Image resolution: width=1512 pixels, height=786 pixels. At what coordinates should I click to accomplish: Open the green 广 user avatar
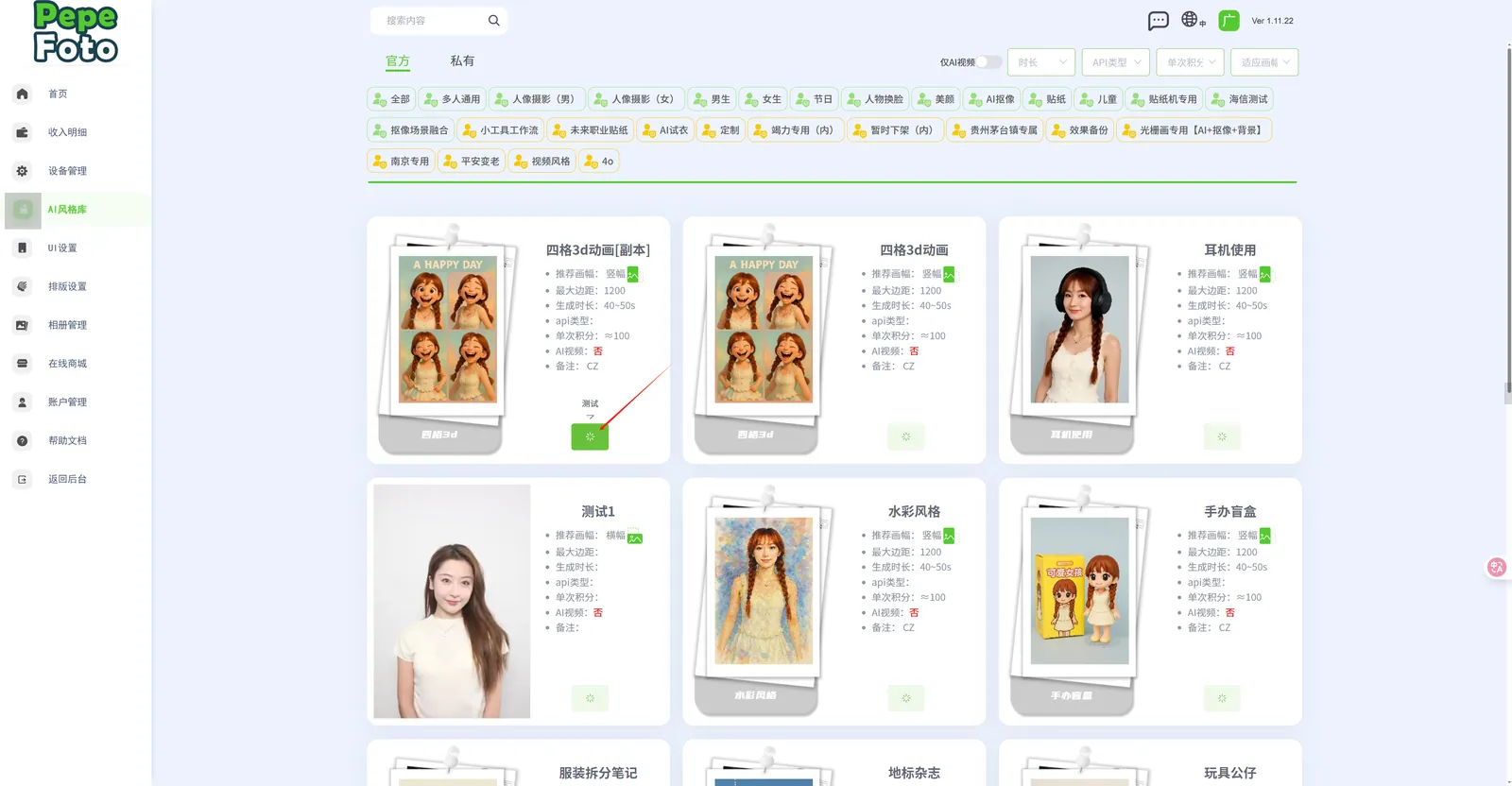tap(1228, 21)
